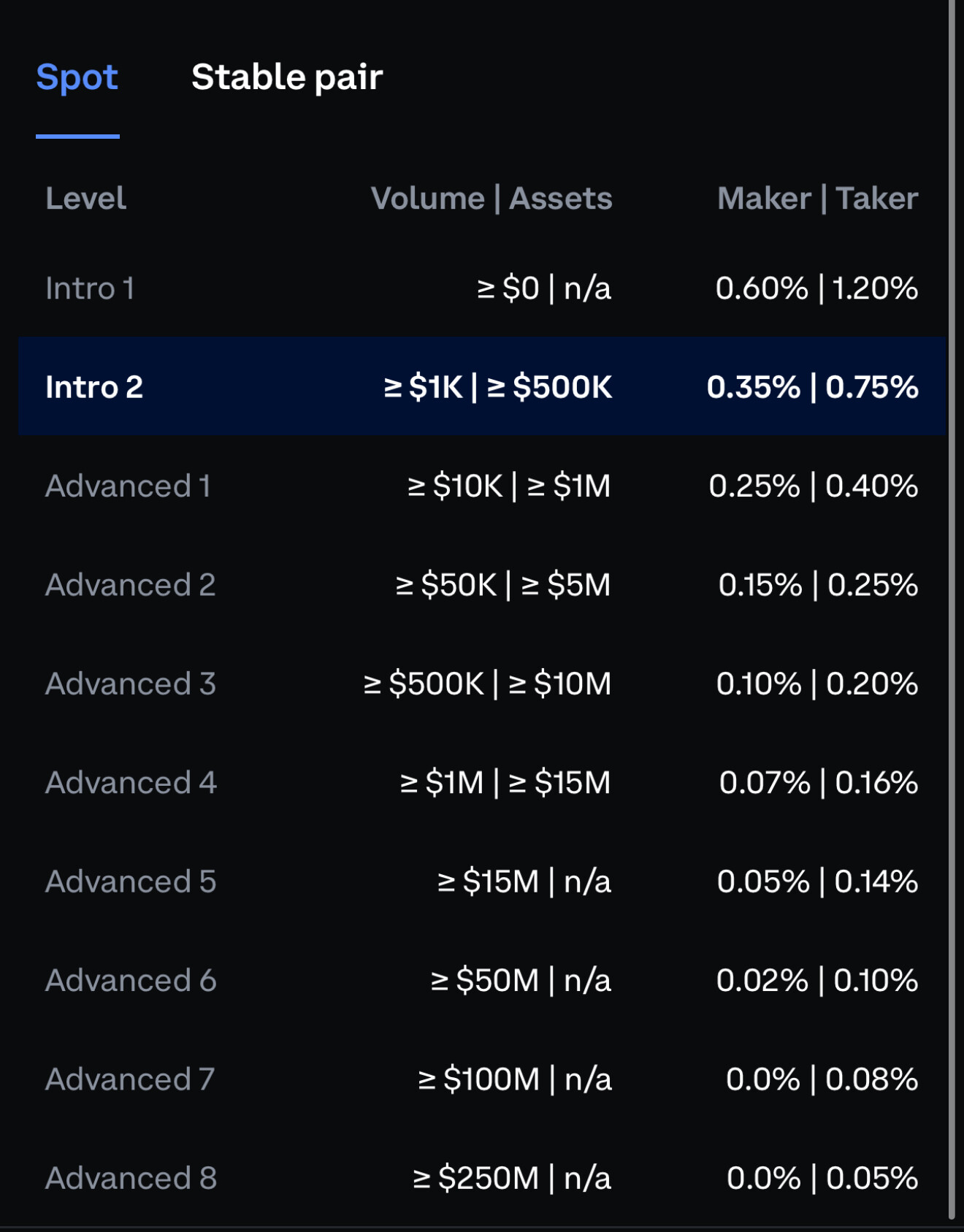The height and width of the screenshot is (1232, 964).
Task: Click the 0.35% | 0.75% fee value
Action: point(812,387)
